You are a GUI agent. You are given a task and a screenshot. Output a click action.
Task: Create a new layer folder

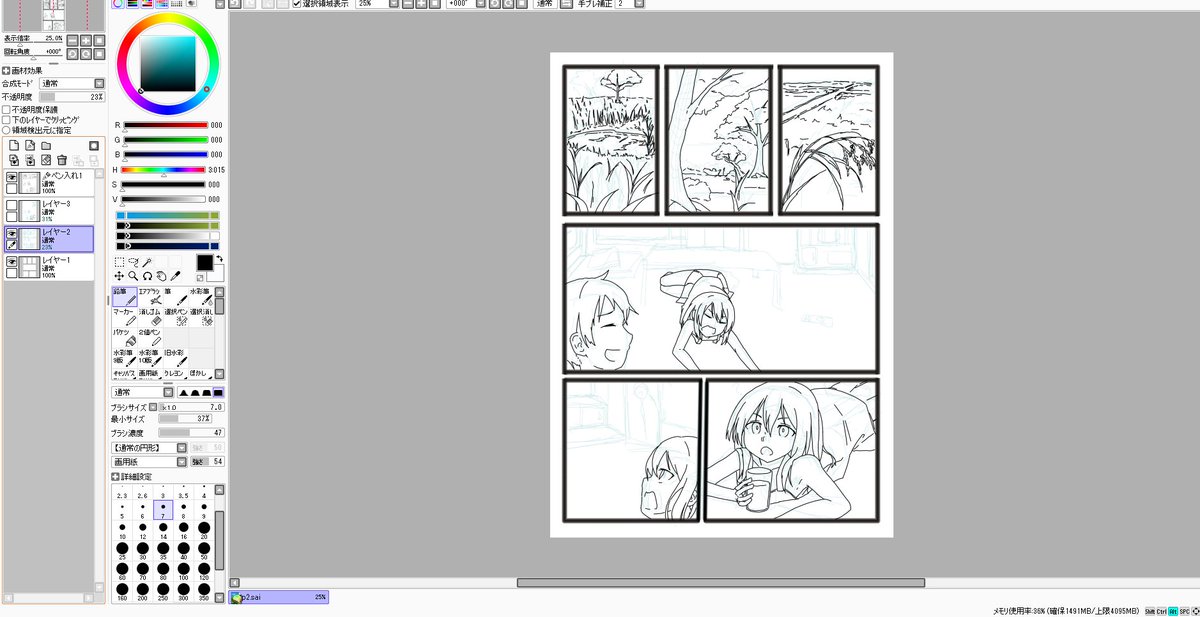click(46, 145)
